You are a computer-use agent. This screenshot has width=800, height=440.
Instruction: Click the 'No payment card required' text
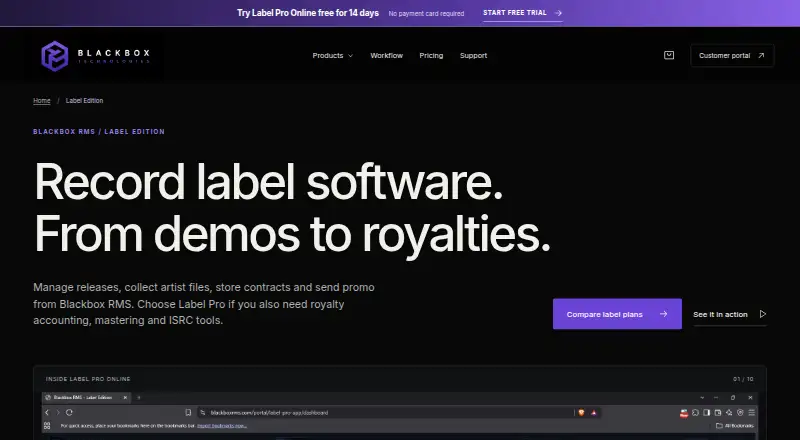point(426,14)
